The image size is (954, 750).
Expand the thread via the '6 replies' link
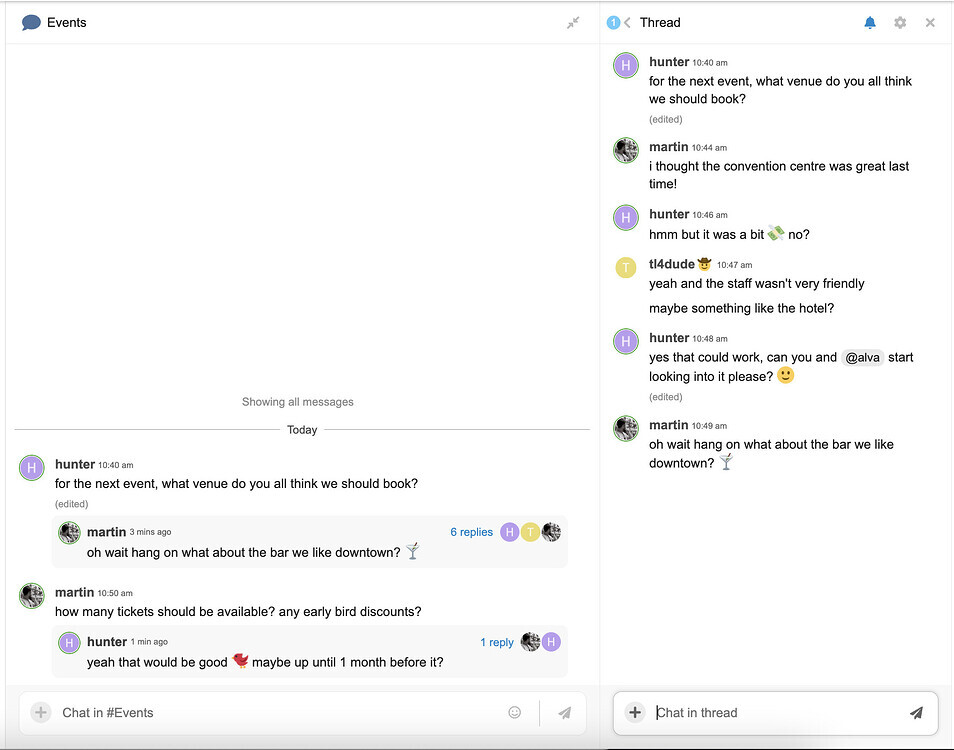[471, 532]
